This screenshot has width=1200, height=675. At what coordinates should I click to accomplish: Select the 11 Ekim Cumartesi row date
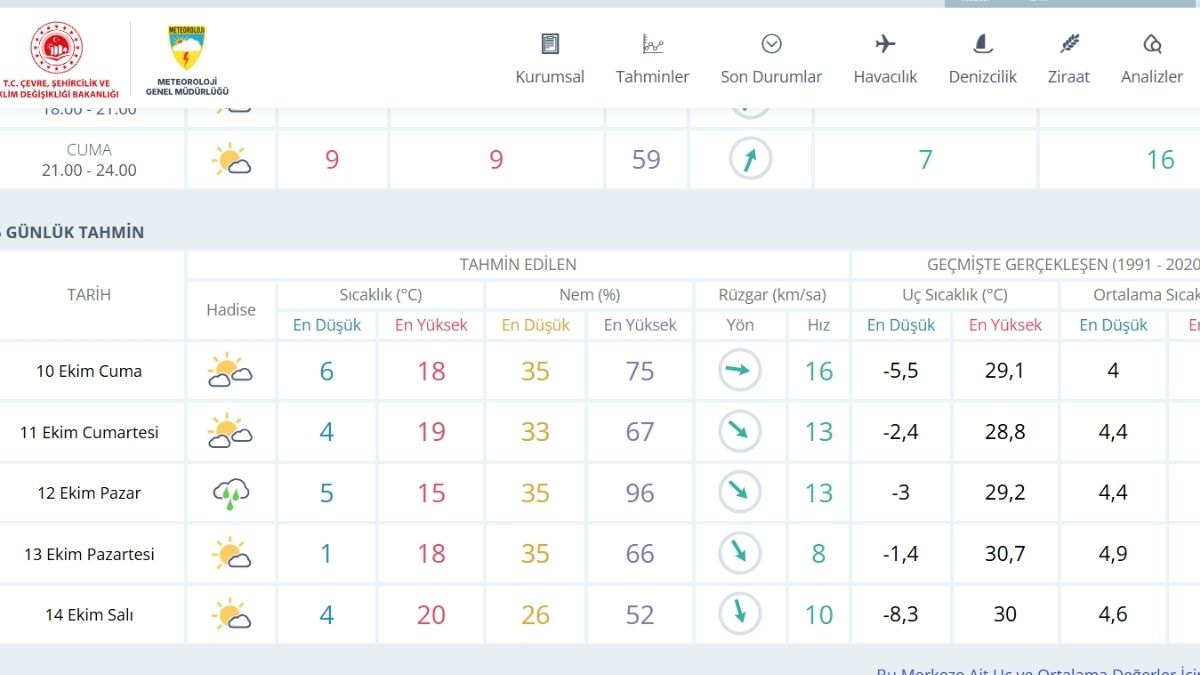89,433
